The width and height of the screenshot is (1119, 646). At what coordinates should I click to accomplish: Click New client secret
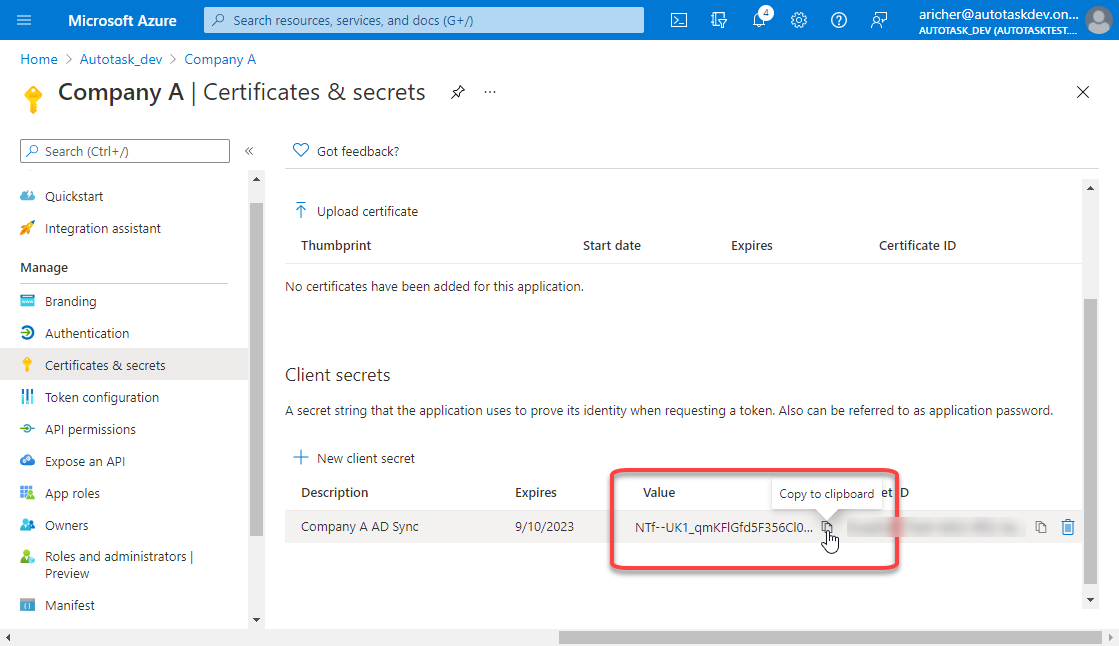[354, 458]
